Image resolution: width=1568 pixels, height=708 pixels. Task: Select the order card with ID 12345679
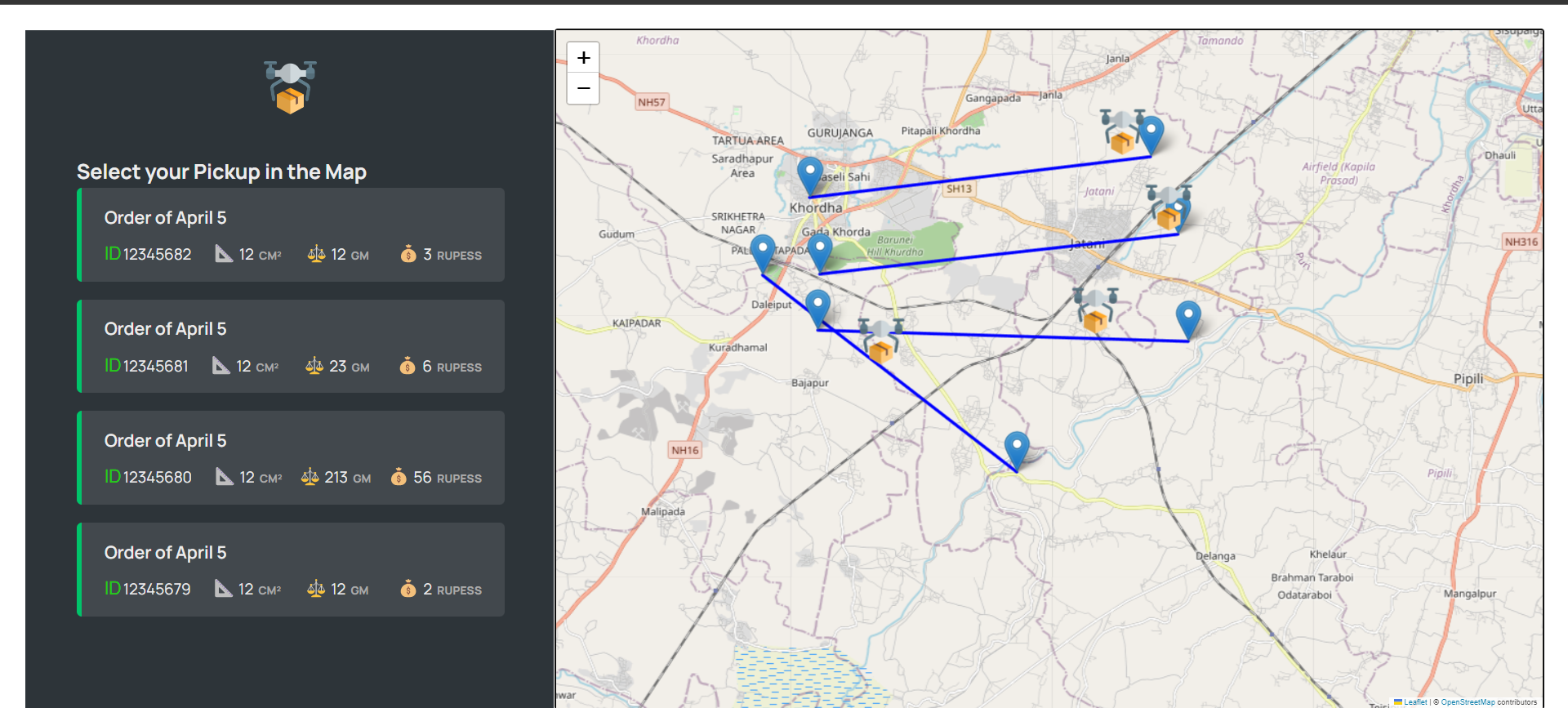click(x=291, y=570)
